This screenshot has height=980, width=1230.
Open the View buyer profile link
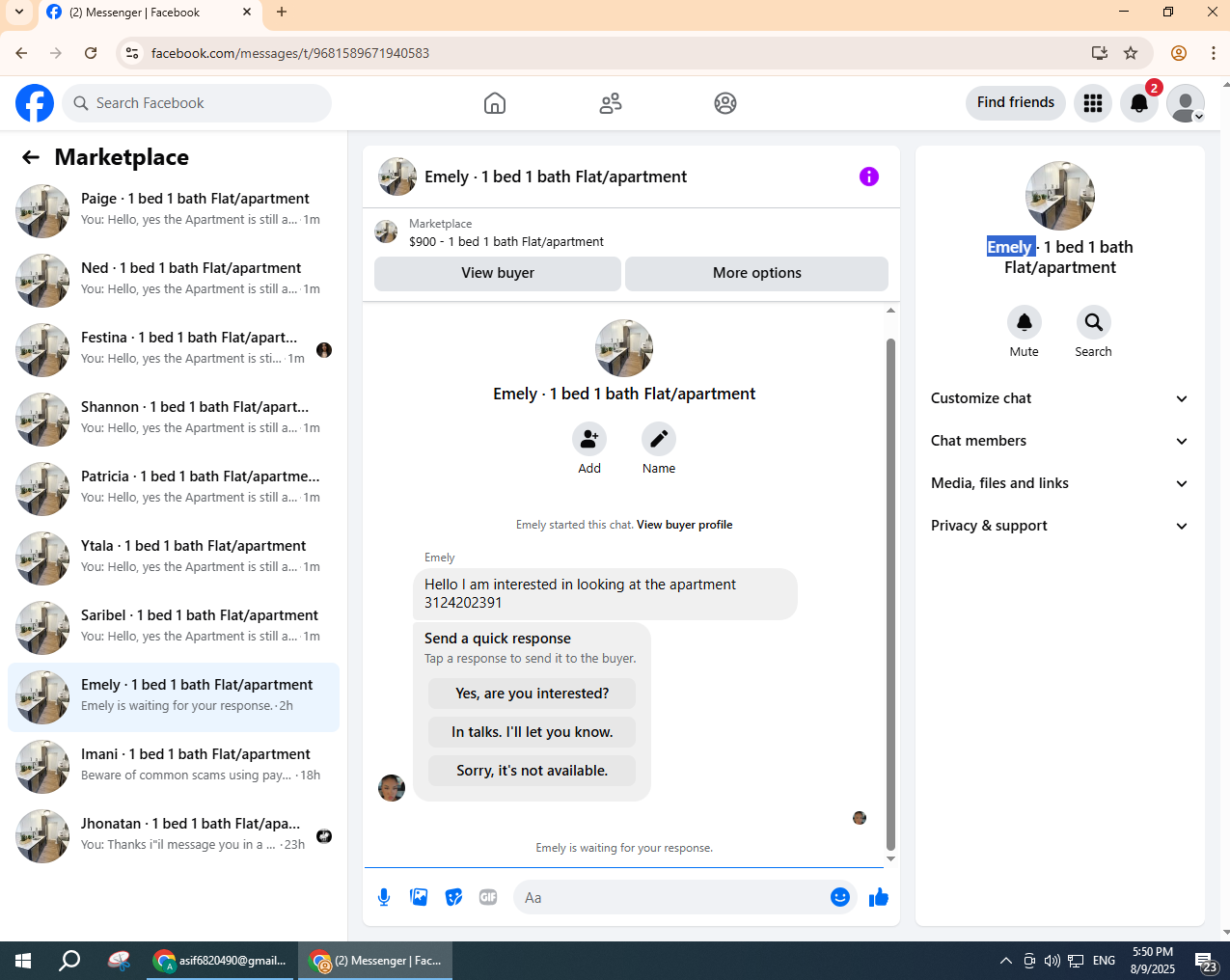(685, 525)
